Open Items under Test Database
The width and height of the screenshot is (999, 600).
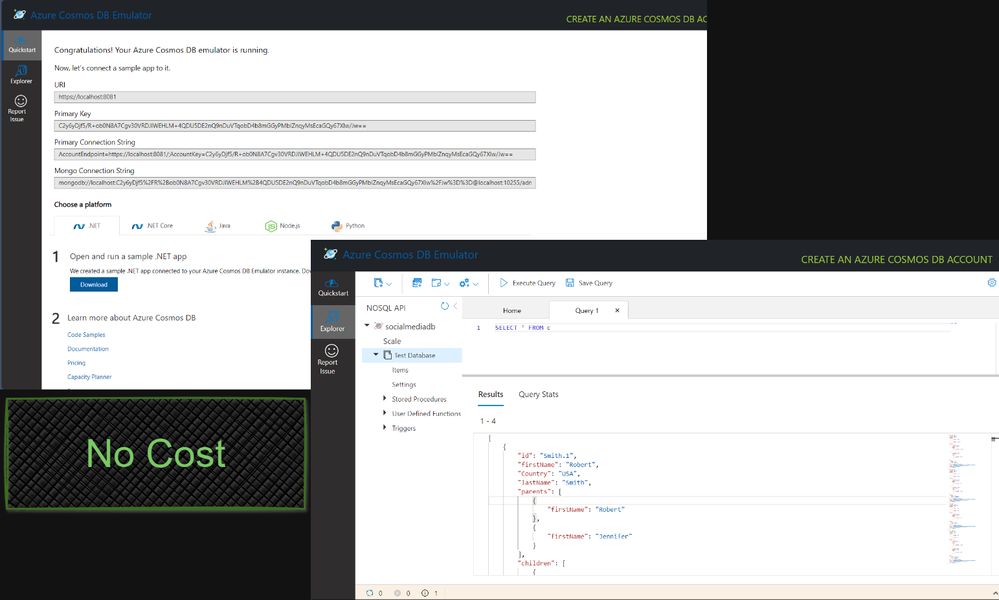(x=400, y=370)
